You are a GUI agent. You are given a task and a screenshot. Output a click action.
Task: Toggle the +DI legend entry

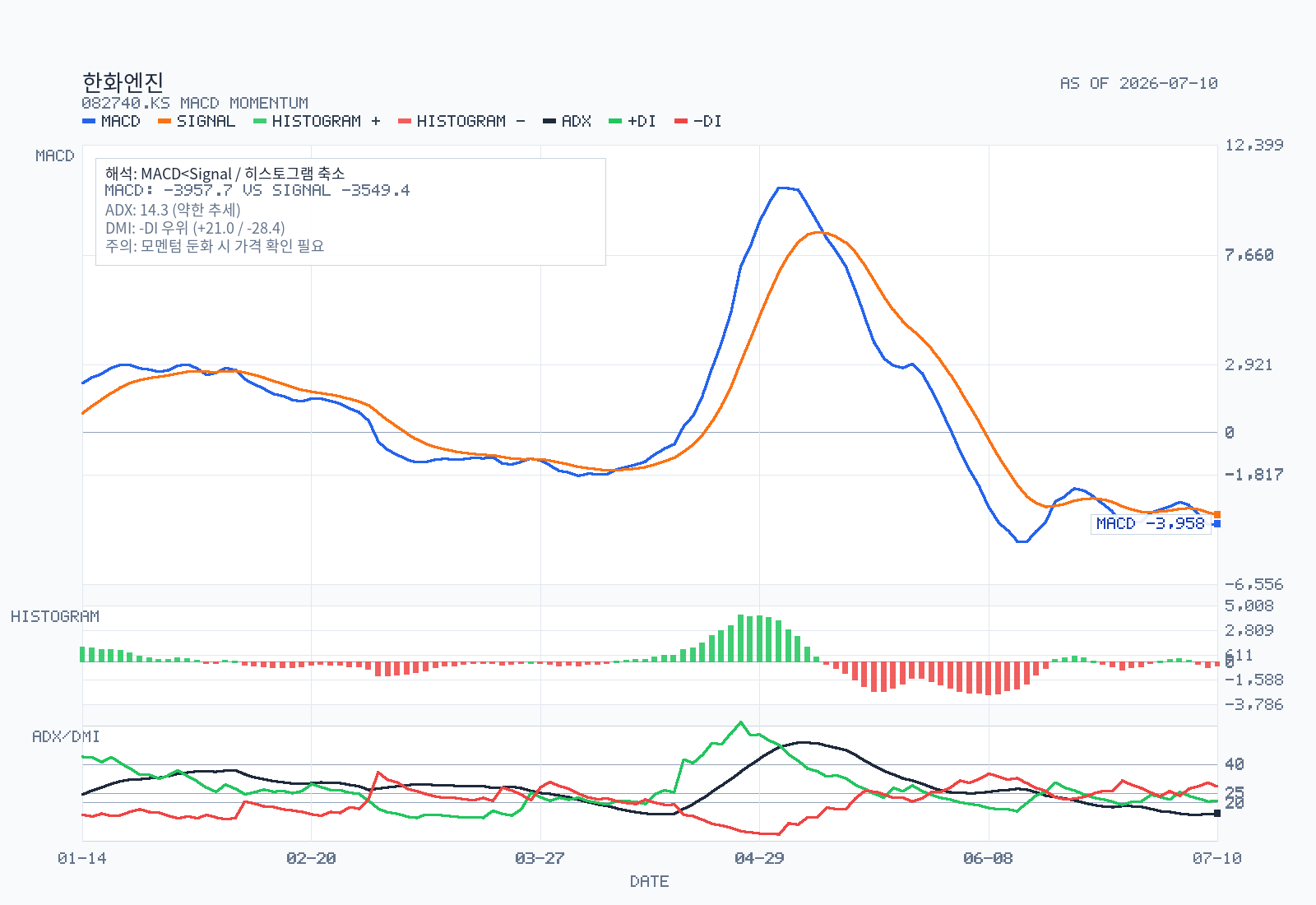tap(633, 121)
